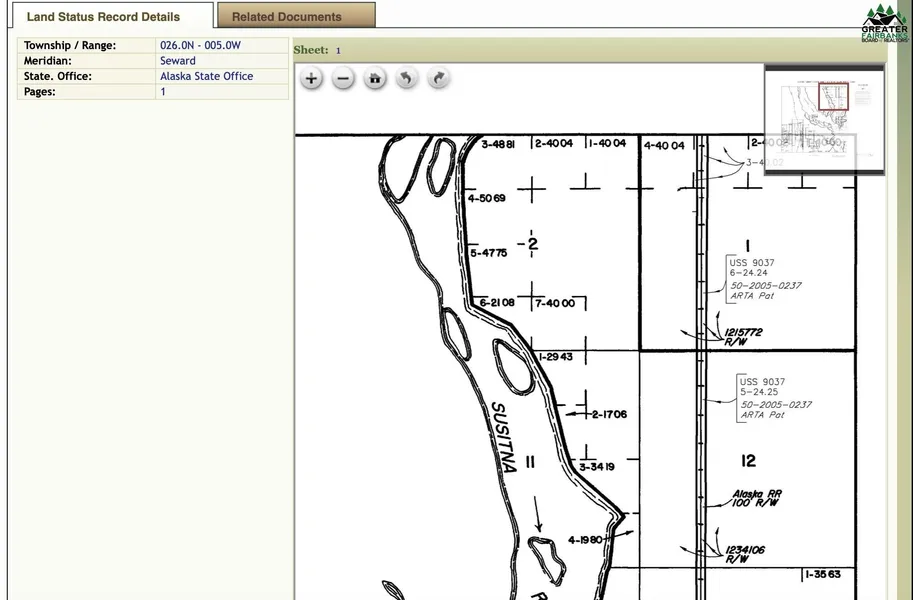Click the upper USS 9037 survey annotation

tap(751, 263)
